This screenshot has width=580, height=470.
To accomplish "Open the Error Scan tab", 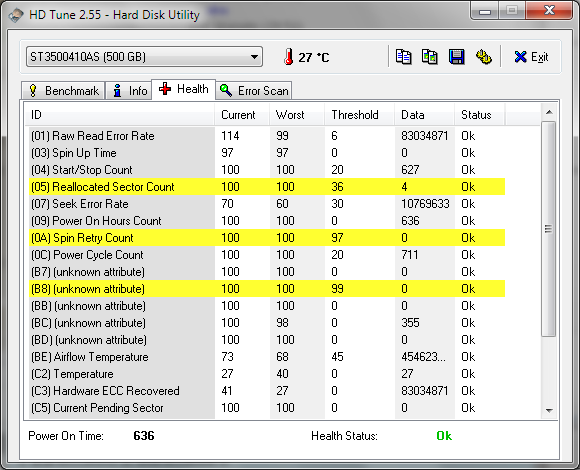I will pos(254,91).
